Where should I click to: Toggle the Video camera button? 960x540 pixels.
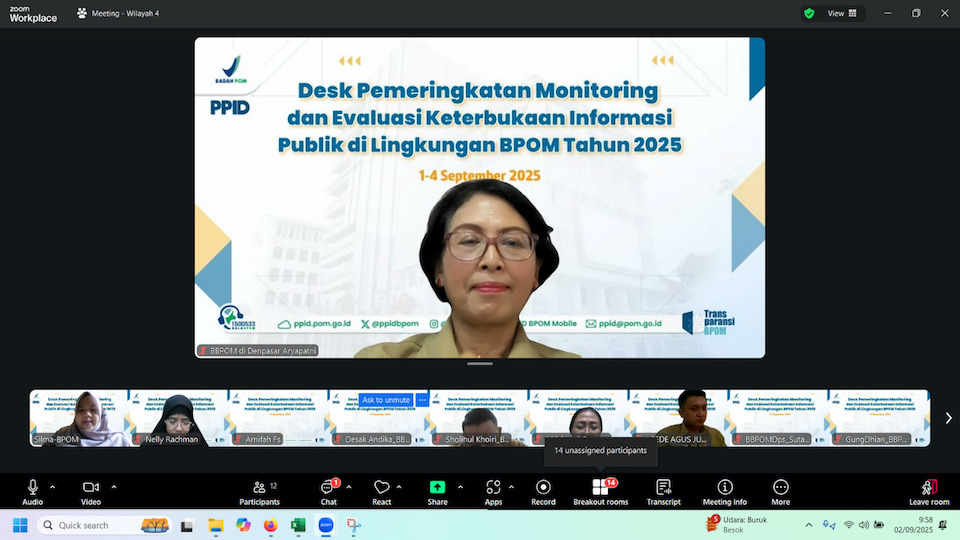(x=91, y=492)
